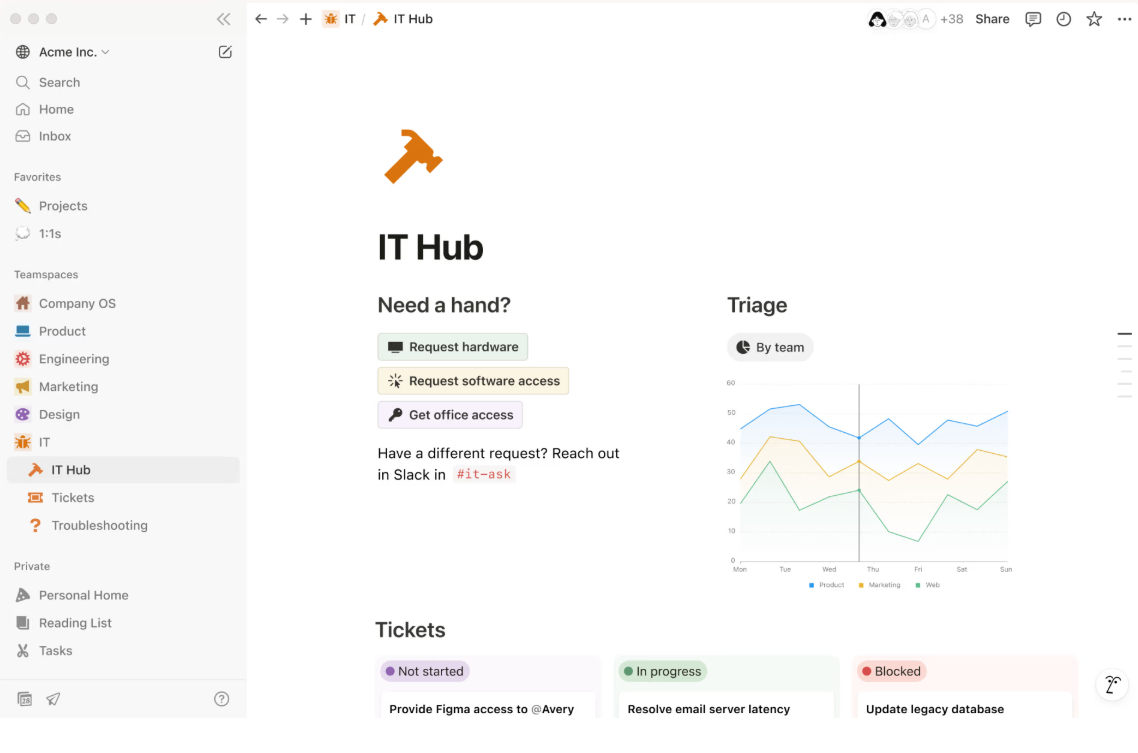Open help with the question mark icon

click(x=221, y=699)
